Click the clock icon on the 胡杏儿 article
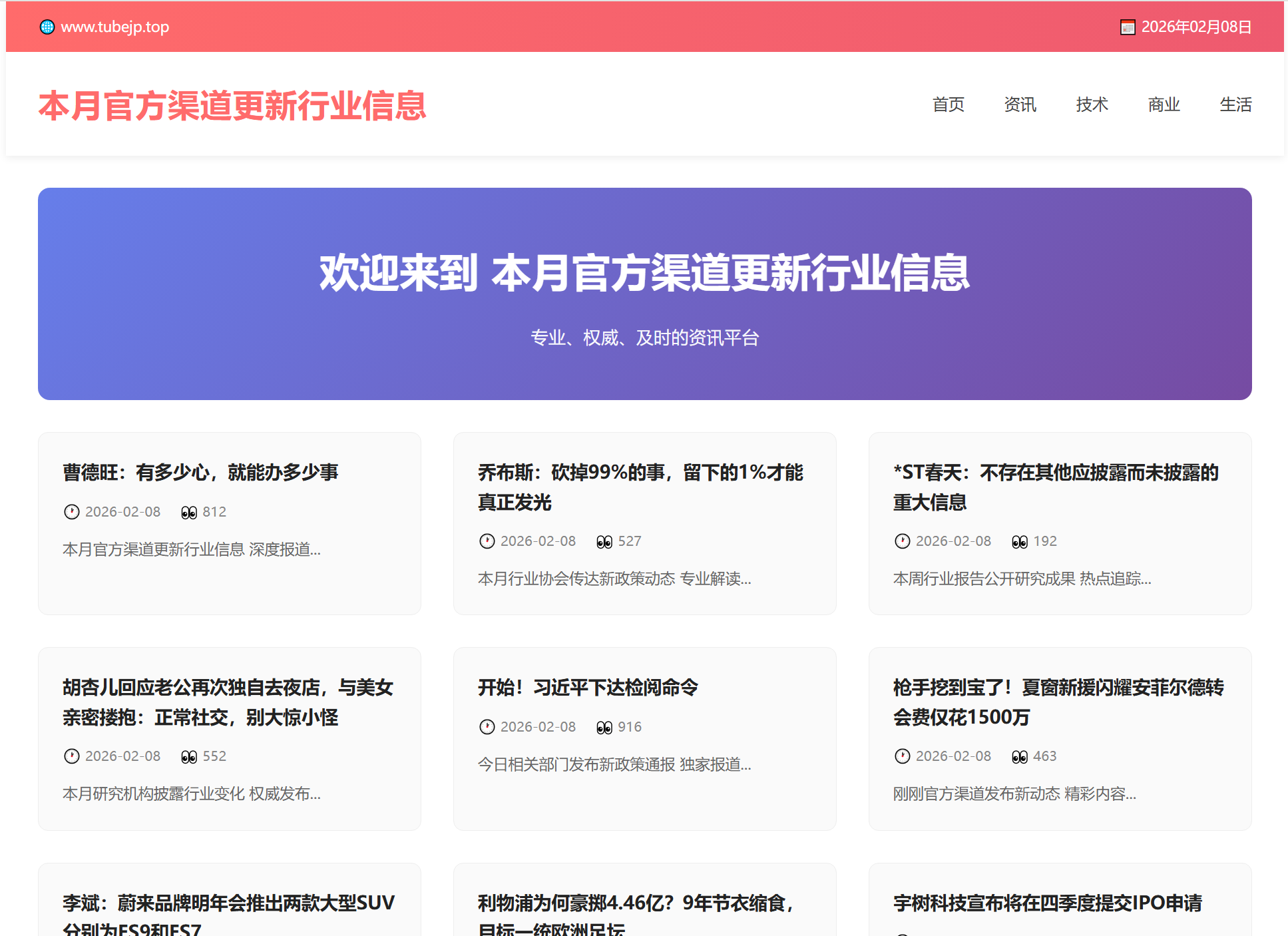This screenshot has height=936, width=1288. (71, 756)
